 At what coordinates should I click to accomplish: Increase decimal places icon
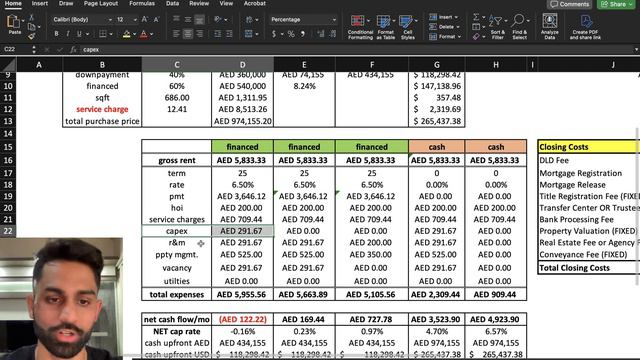[321, 34]
